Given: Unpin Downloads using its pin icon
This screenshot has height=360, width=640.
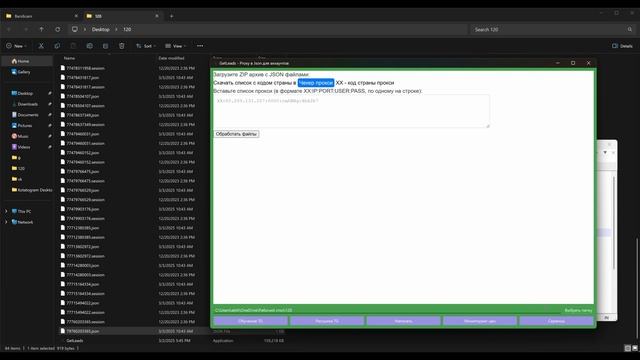Looking at the screenshot, I should pos(50,104).
